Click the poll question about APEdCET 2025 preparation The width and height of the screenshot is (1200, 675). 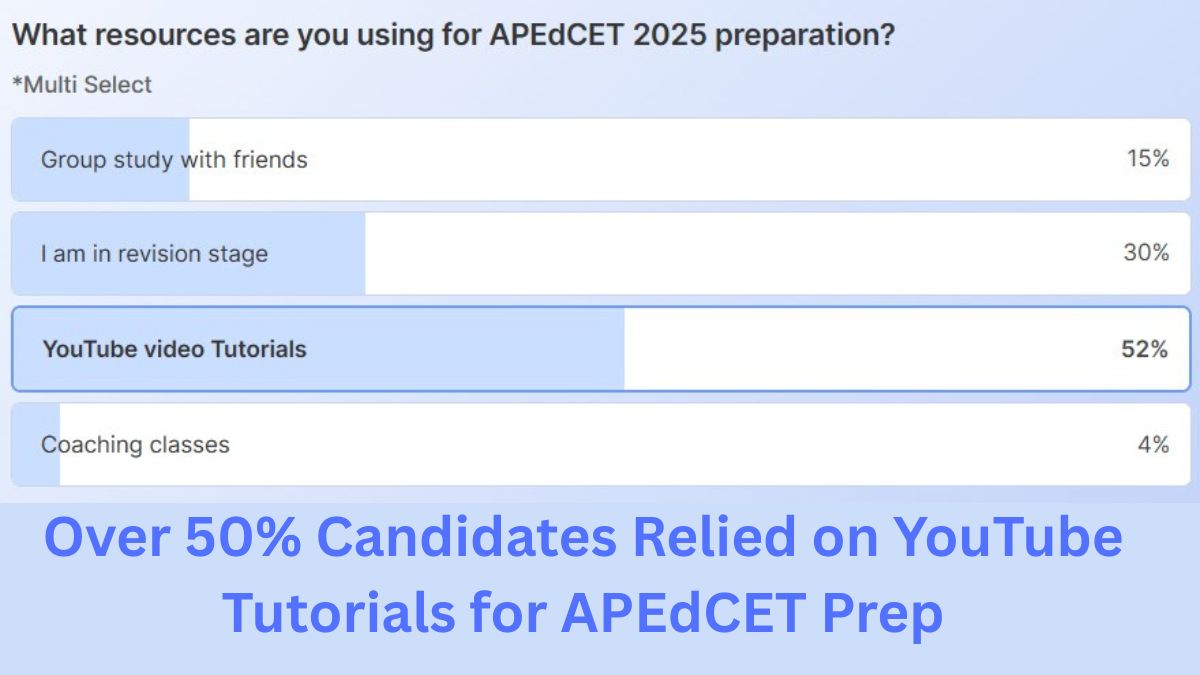coord(453,36)
